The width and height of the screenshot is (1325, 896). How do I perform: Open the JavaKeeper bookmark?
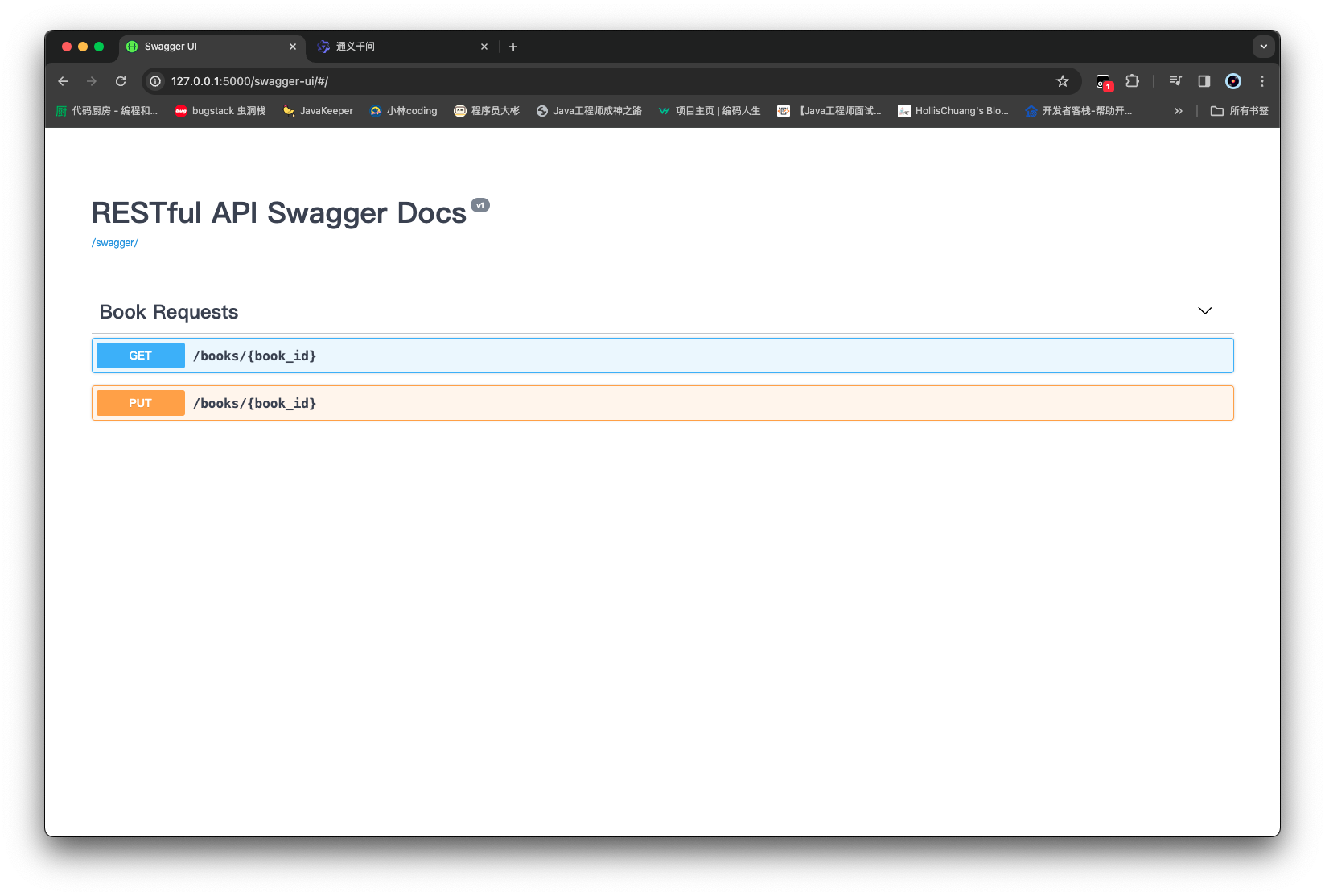pyautogui.click(x=319, y=111)
